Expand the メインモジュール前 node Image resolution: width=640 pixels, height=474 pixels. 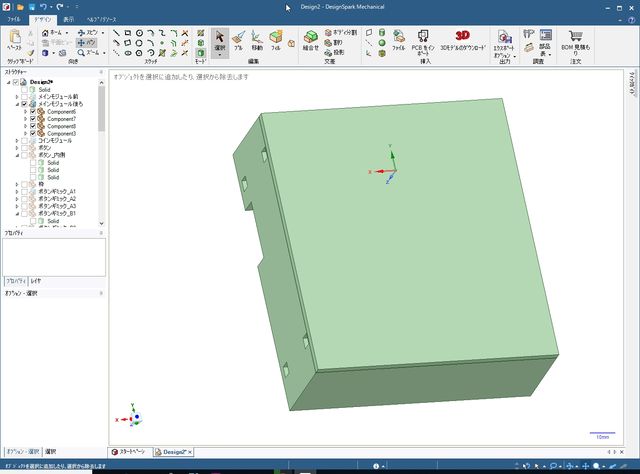pos(17,97)
